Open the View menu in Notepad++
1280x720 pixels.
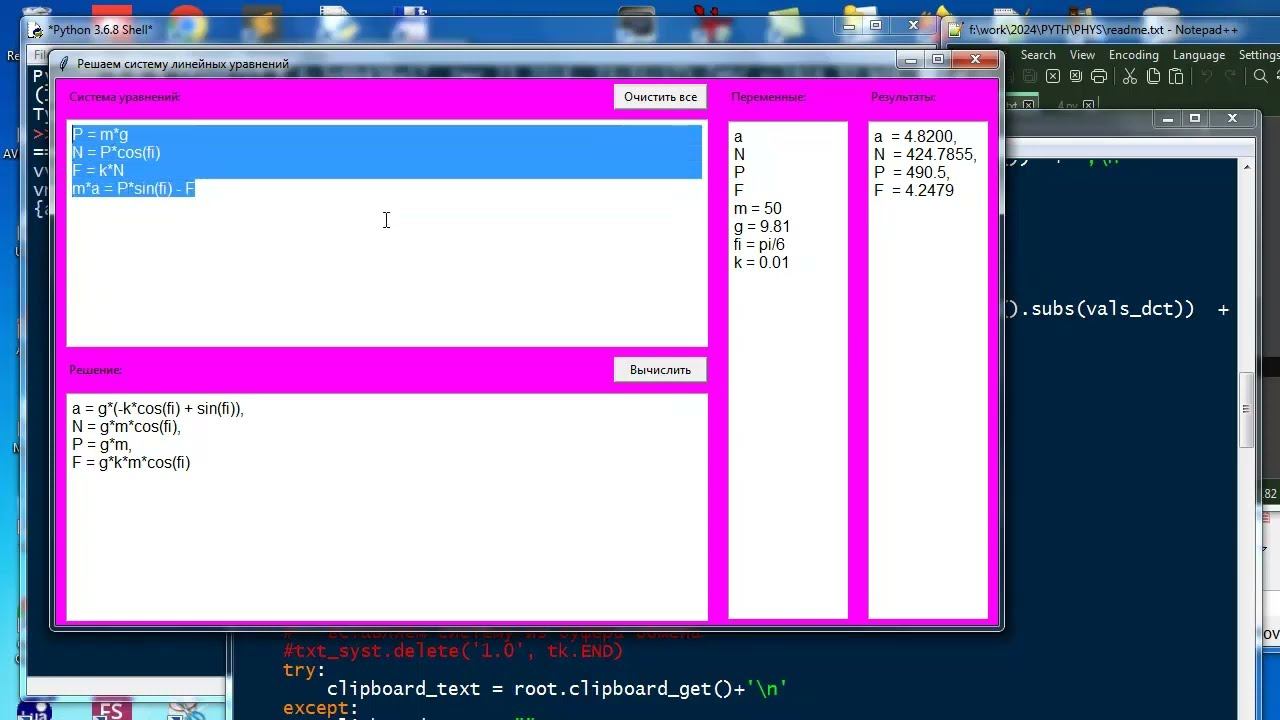[x=1082, y=55]
